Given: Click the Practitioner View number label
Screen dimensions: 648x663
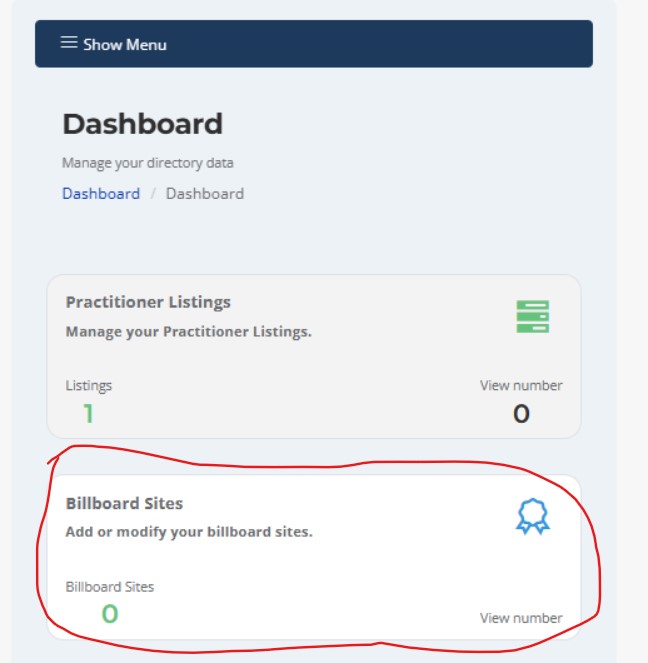Looking at the screenshot, I should tap(521, 386).
